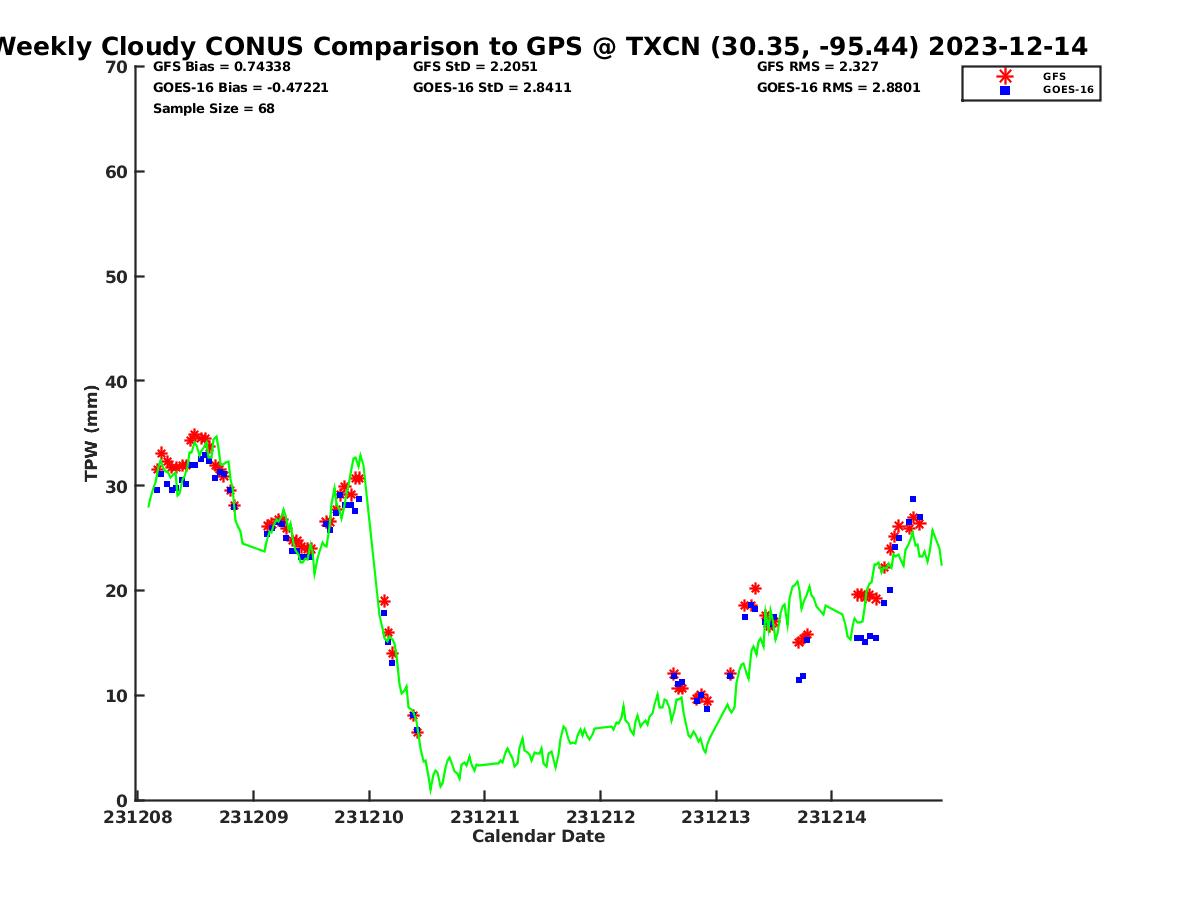The image size is (1200, 900).
Task: Click the y-axis tick label 0
Action: [123, 800]
